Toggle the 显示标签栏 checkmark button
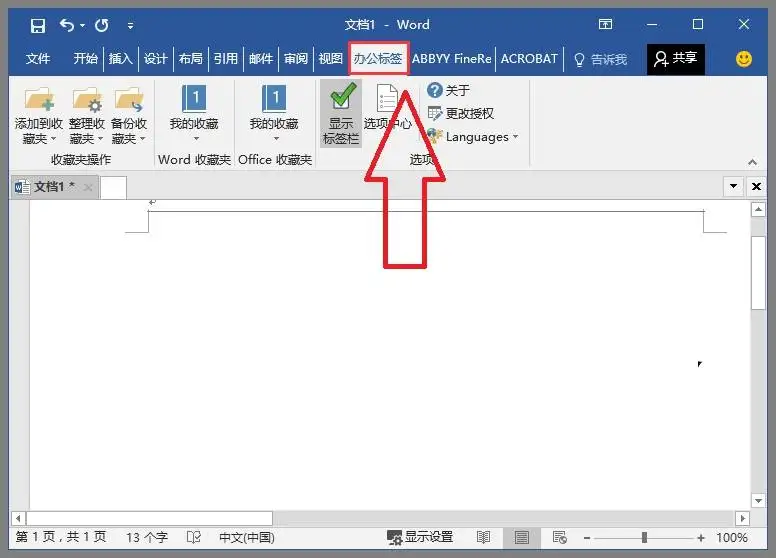 point(341,114)
